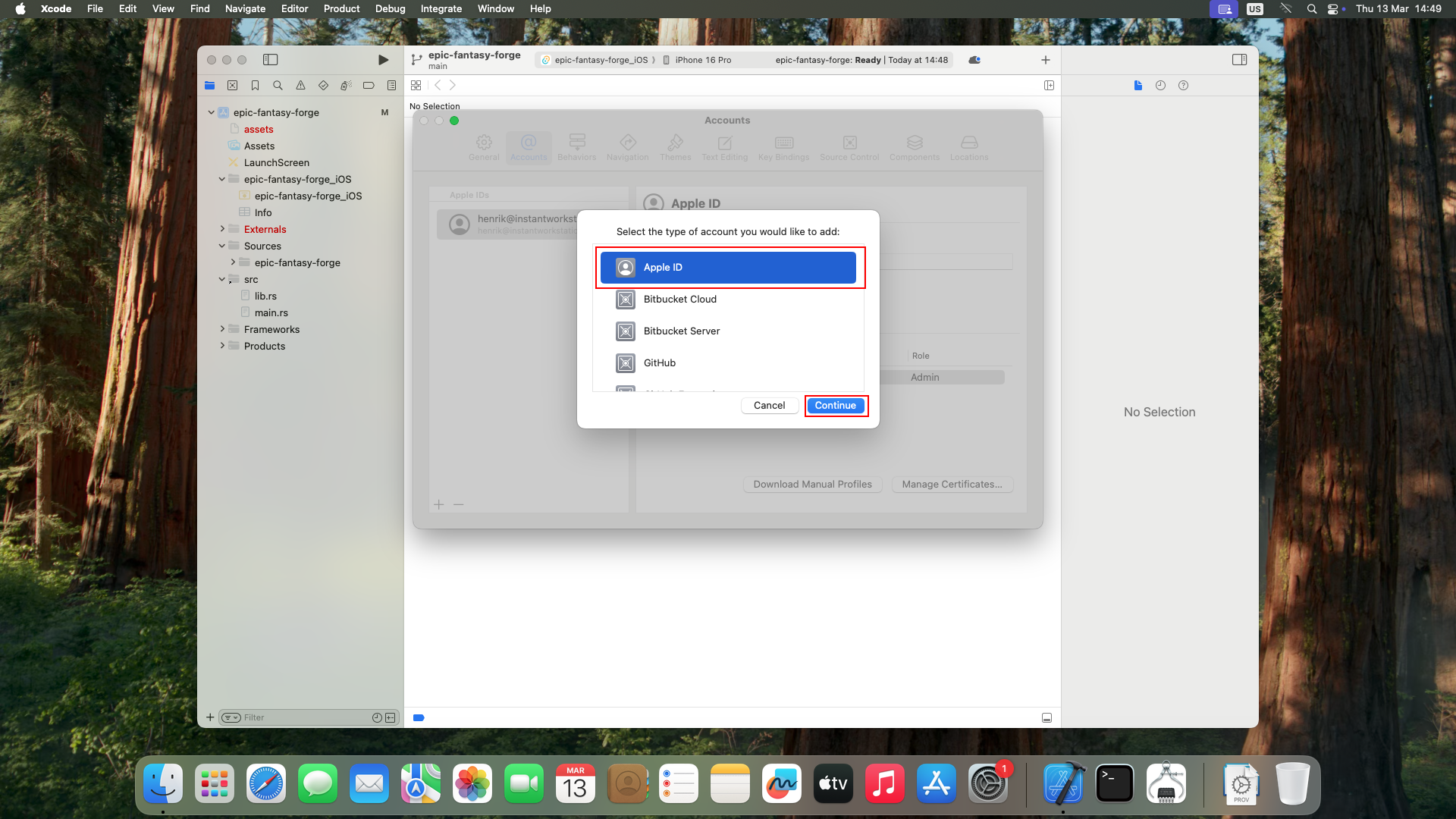Open the Debug navigator
The height and width of the screenshot is (819, 1456).
[x=346, y=86]
